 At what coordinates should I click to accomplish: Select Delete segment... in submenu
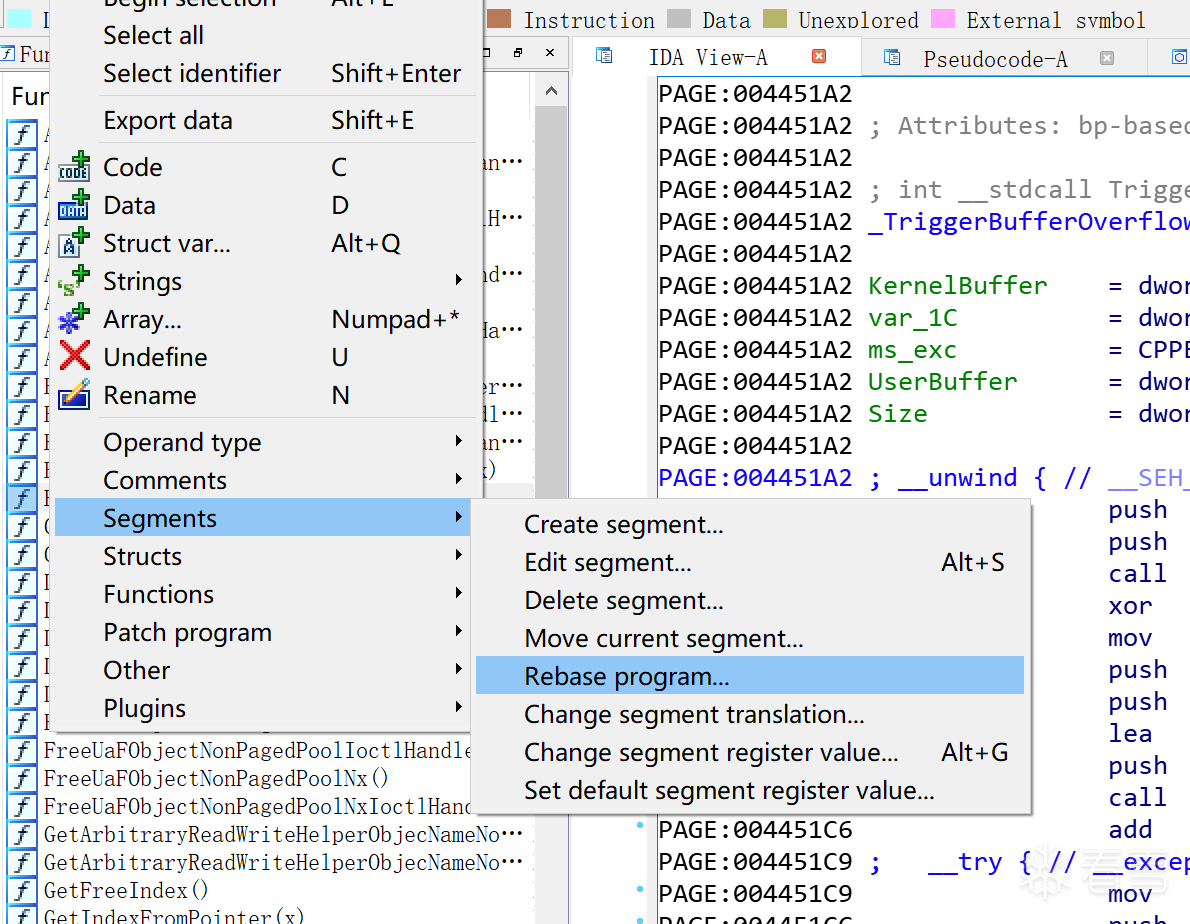(x=750, y=600)
